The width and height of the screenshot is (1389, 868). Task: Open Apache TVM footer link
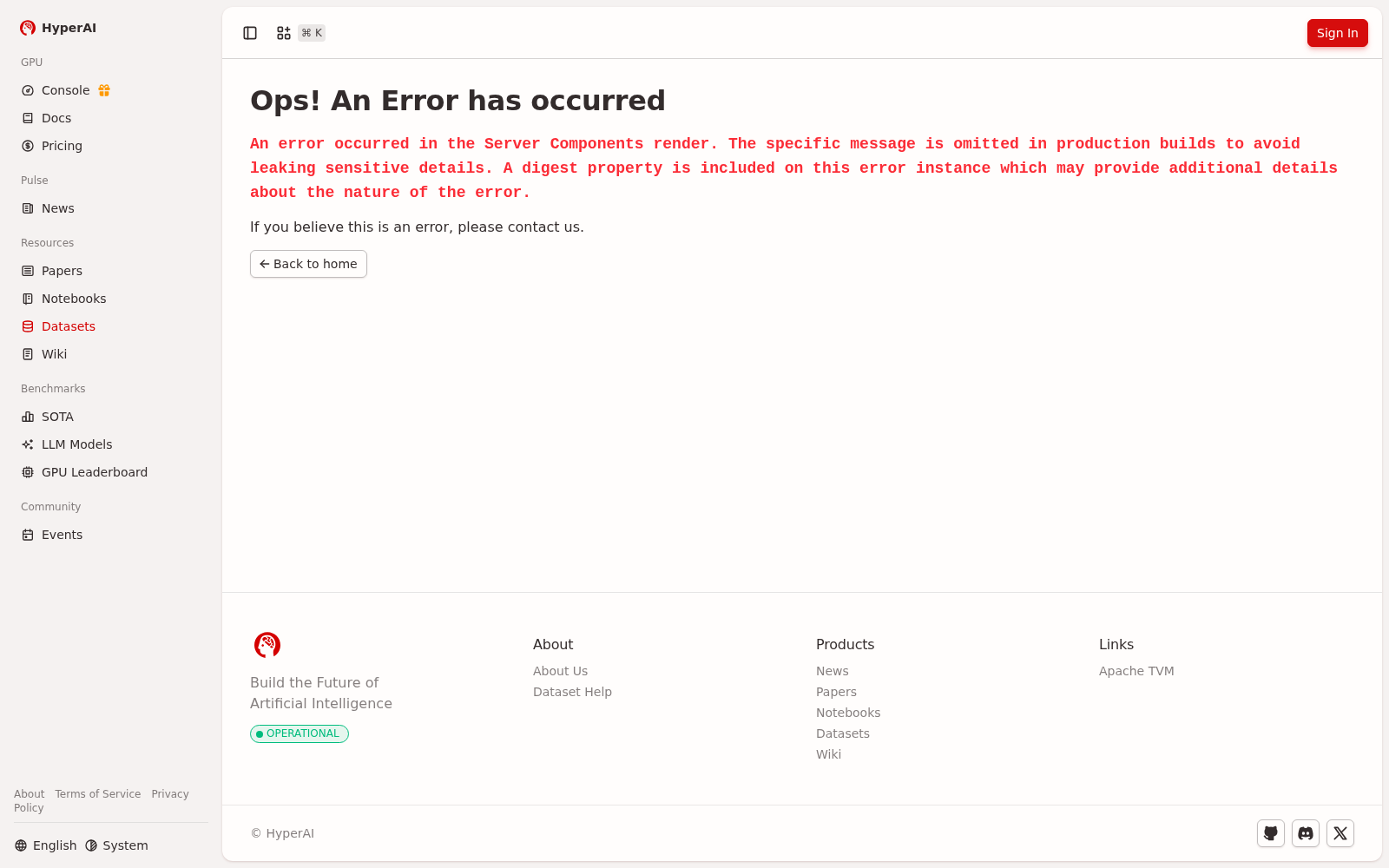tap(1136, 671)
